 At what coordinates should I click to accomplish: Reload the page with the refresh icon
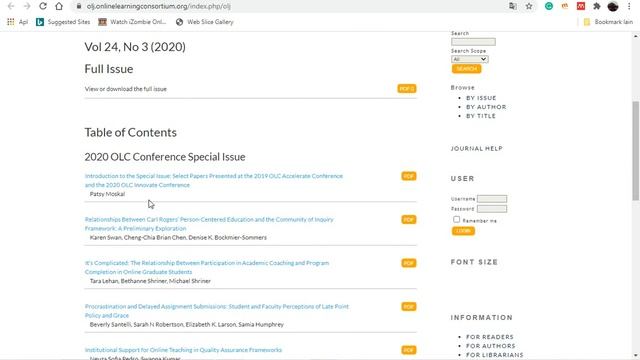(43, 6)
